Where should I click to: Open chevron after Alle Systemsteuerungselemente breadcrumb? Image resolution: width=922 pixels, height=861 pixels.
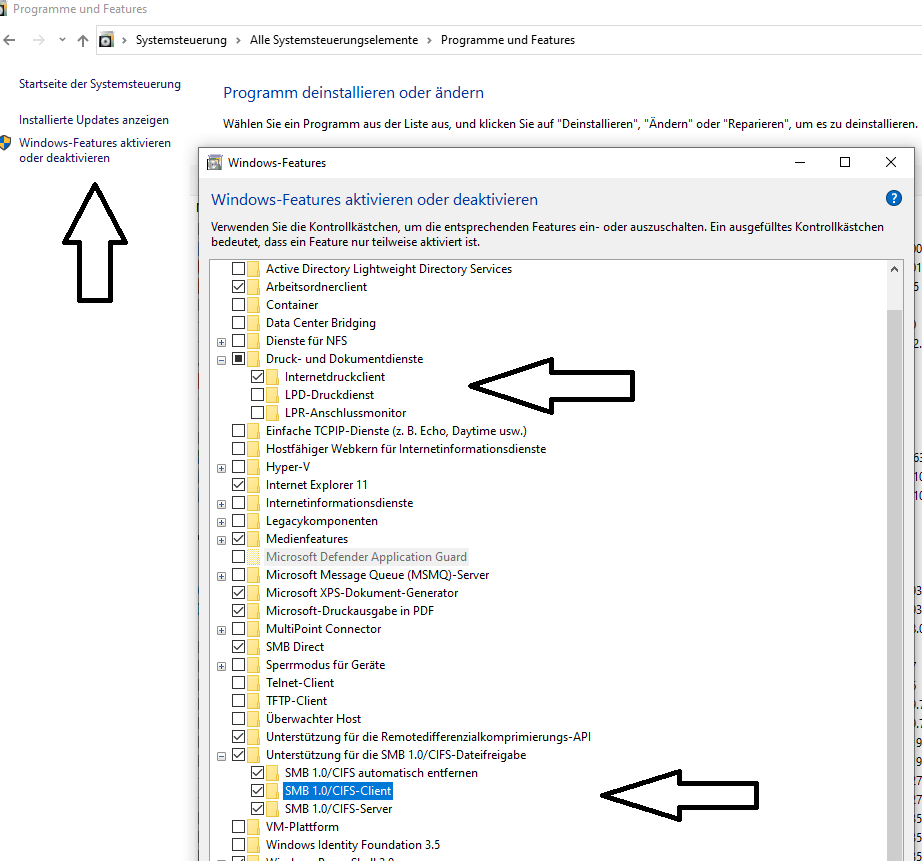click(429, 40)
